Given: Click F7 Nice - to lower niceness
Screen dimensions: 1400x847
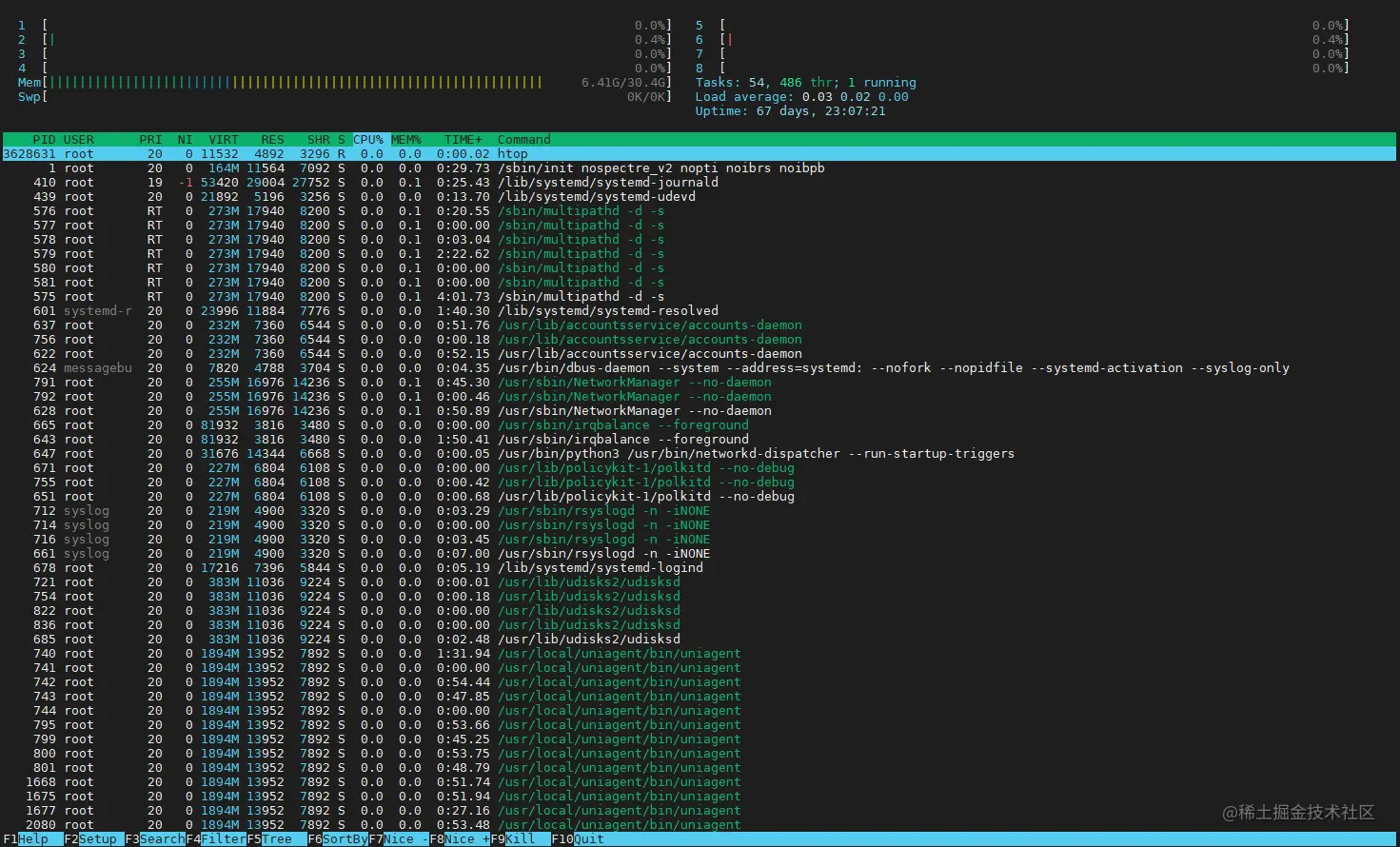Looking at the screenshot, I should click(399, 839).
